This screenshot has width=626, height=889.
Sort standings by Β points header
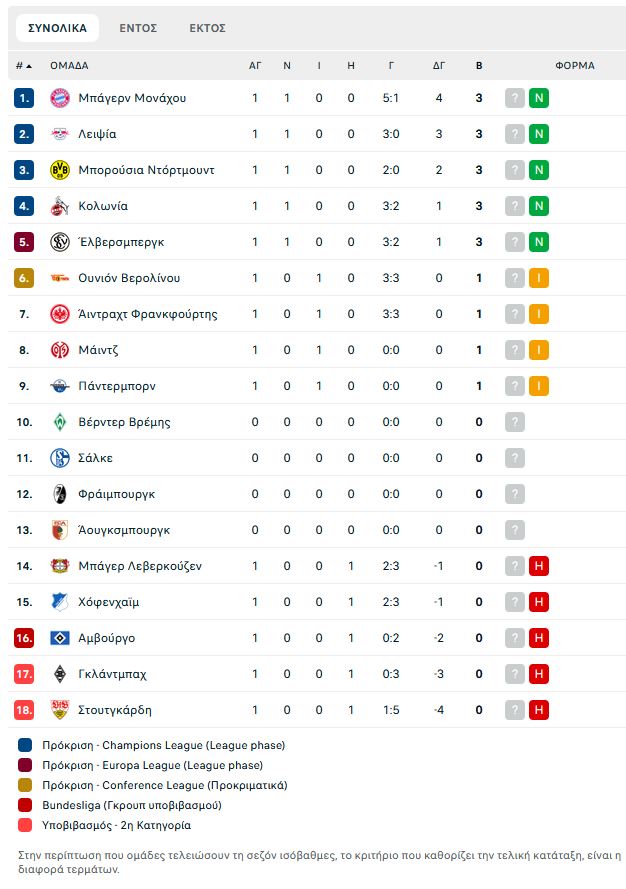(x=479, y=66)
